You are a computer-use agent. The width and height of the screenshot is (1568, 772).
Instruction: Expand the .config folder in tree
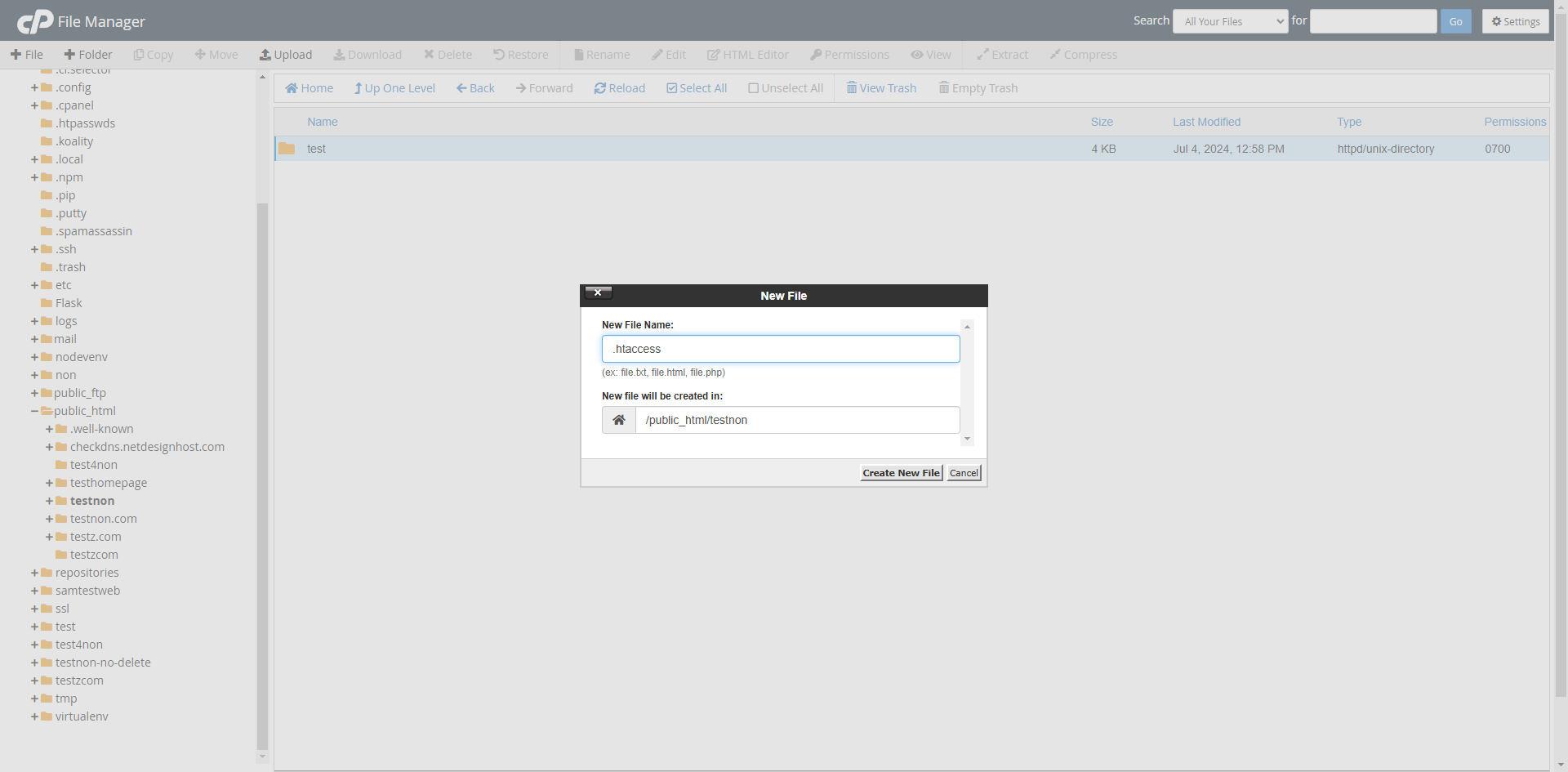[34, 87]
